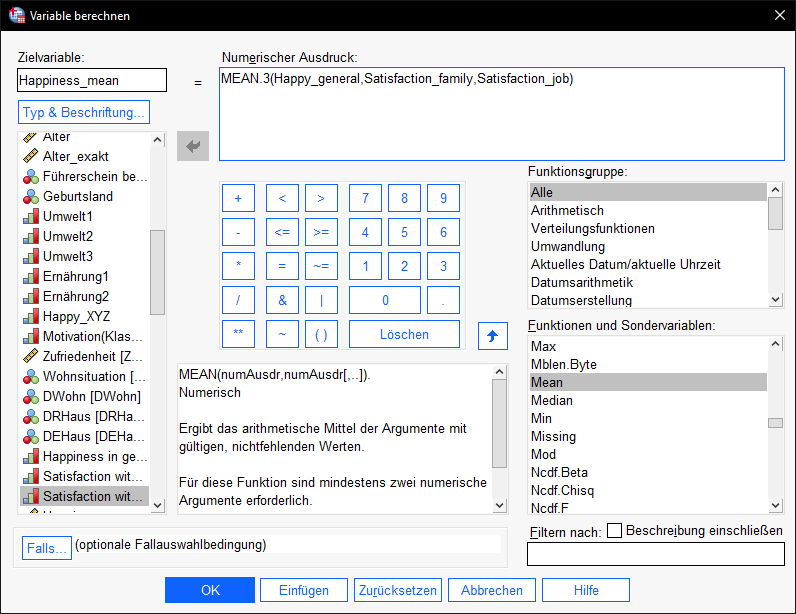Select the Führerschein nominal variable
Screen dimensions: 796x614
84,176
